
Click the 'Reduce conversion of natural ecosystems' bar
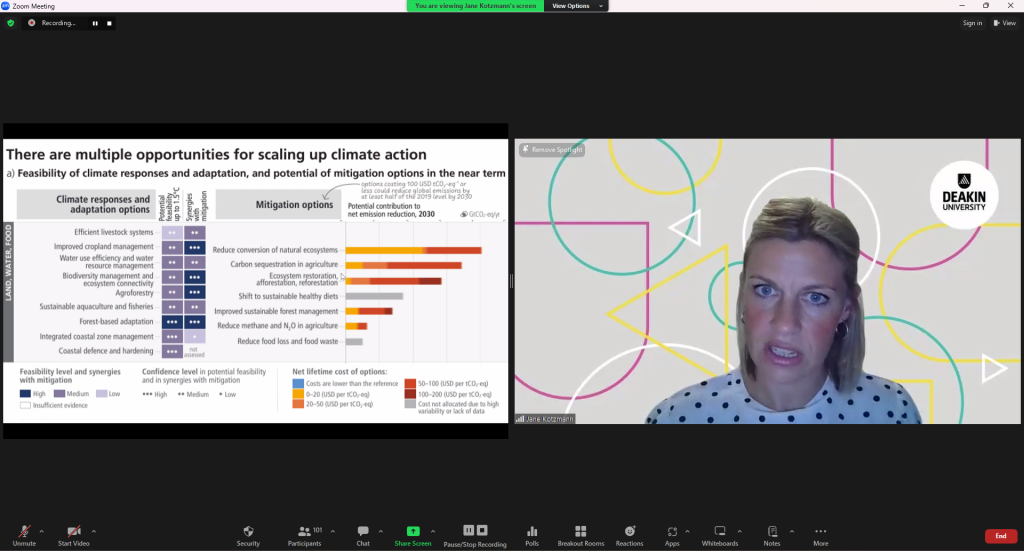pyautogui.click(x=413, y=250)
